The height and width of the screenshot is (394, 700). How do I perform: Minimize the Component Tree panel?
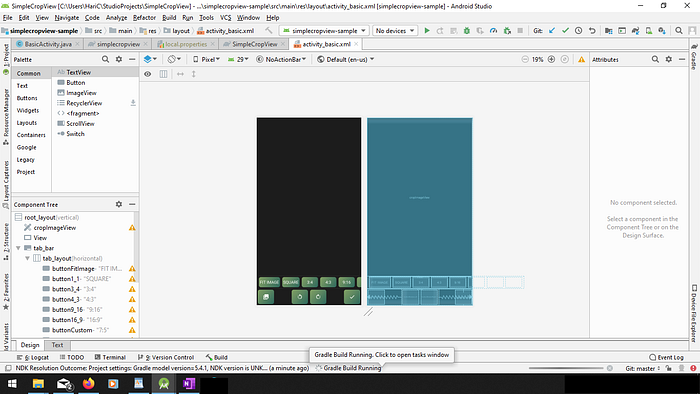(x=132, y=204)
